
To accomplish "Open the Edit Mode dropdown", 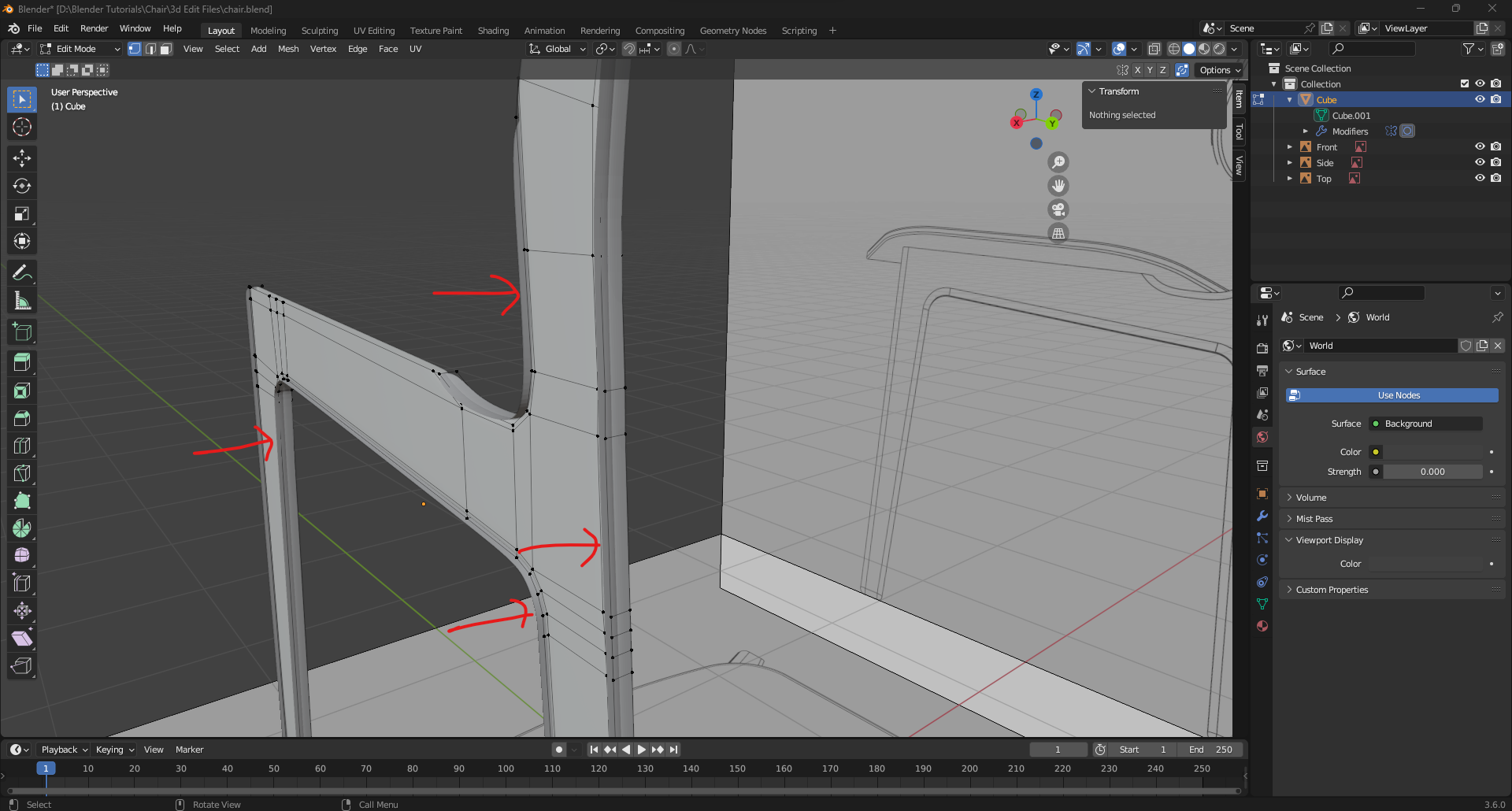I will pyautogui.click(x=80, y=49).
